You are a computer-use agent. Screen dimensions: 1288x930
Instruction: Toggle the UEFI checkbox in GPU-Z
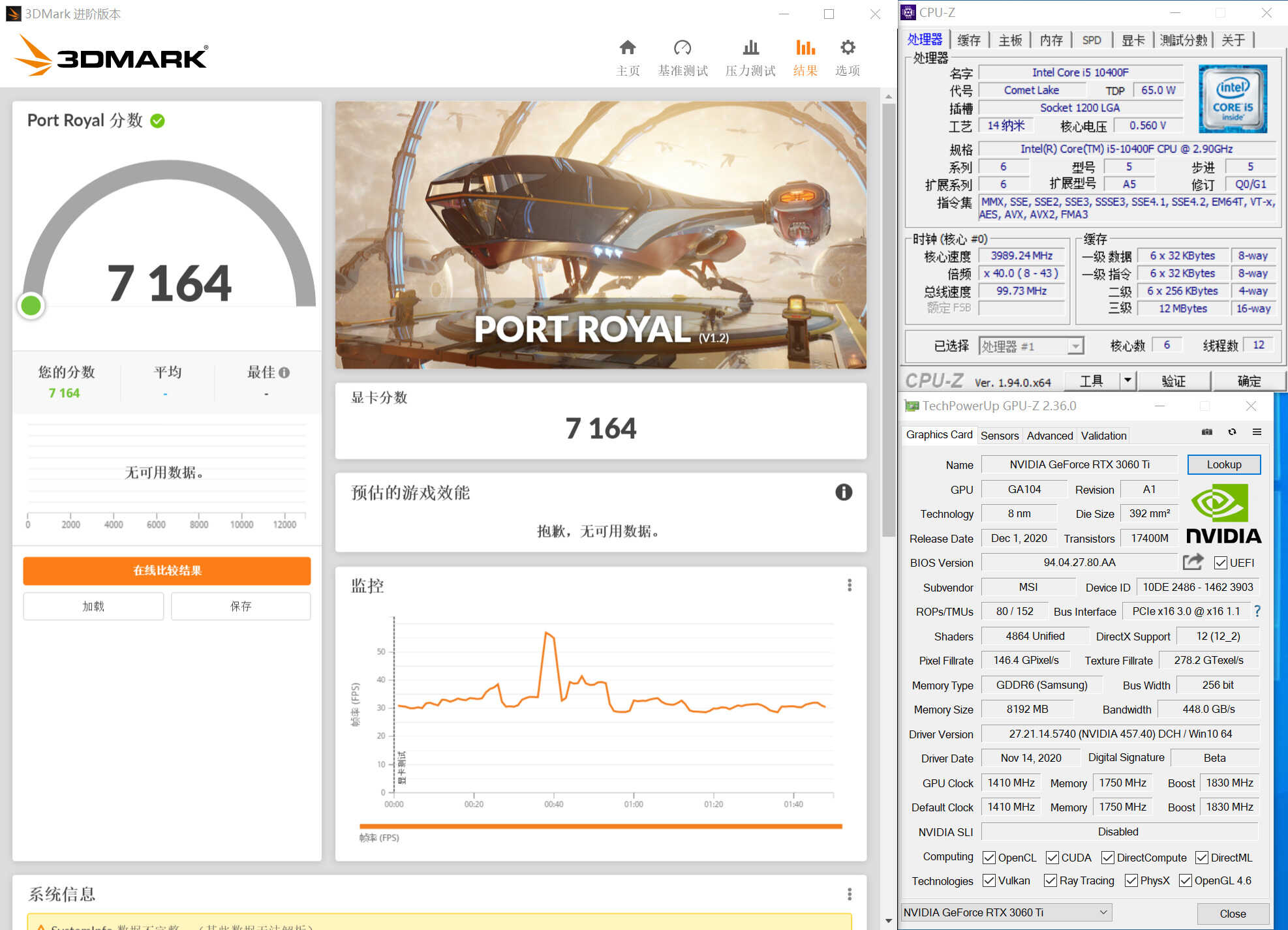1220,562
